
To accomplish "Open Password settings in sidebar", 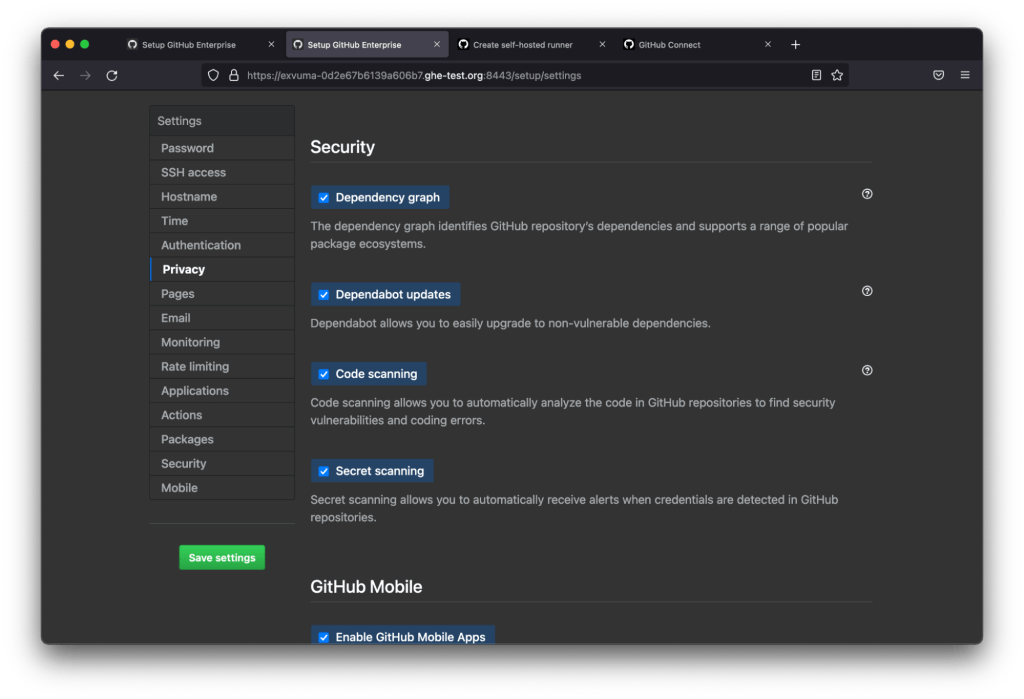I will coord(222,148).
